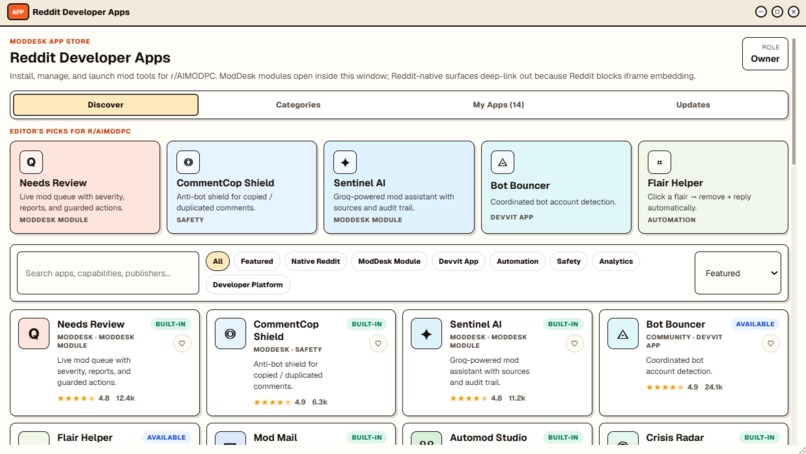Select the All filter chip

(x=217, y=261)
